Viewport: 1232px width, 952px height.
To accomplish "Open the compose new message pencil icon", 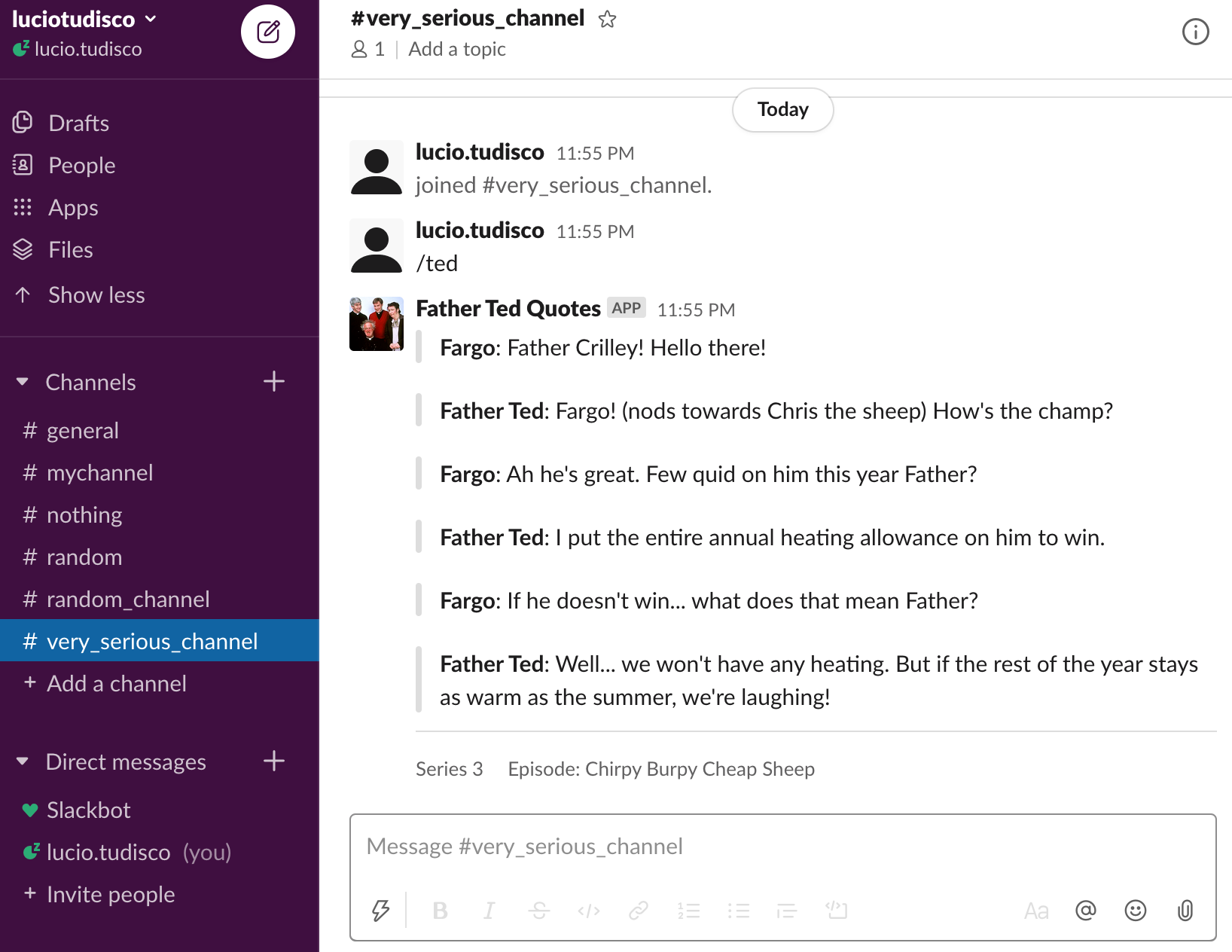I will click(267, 32).
